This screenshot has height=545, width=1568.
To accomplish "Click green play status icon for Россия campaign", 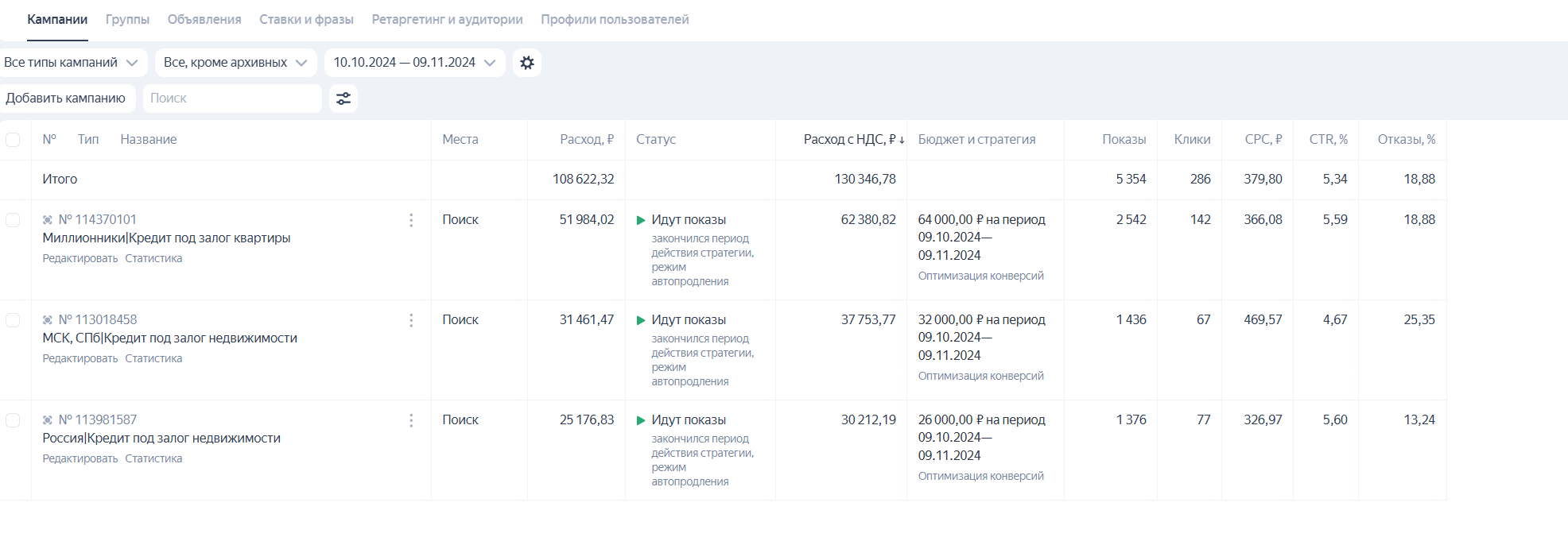I will point(641,420).
